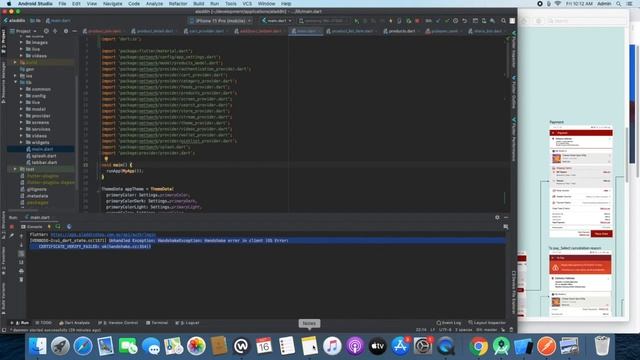The width and height of the screenshot is (640, 360).
Task: Expand the provider folder
Action: (21, 116)
